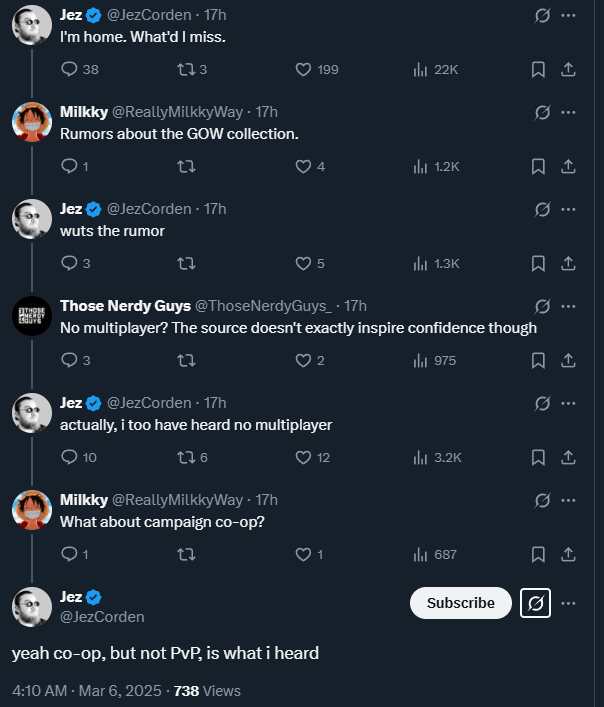Open more options for the main Jez tweet

[568, 603]
